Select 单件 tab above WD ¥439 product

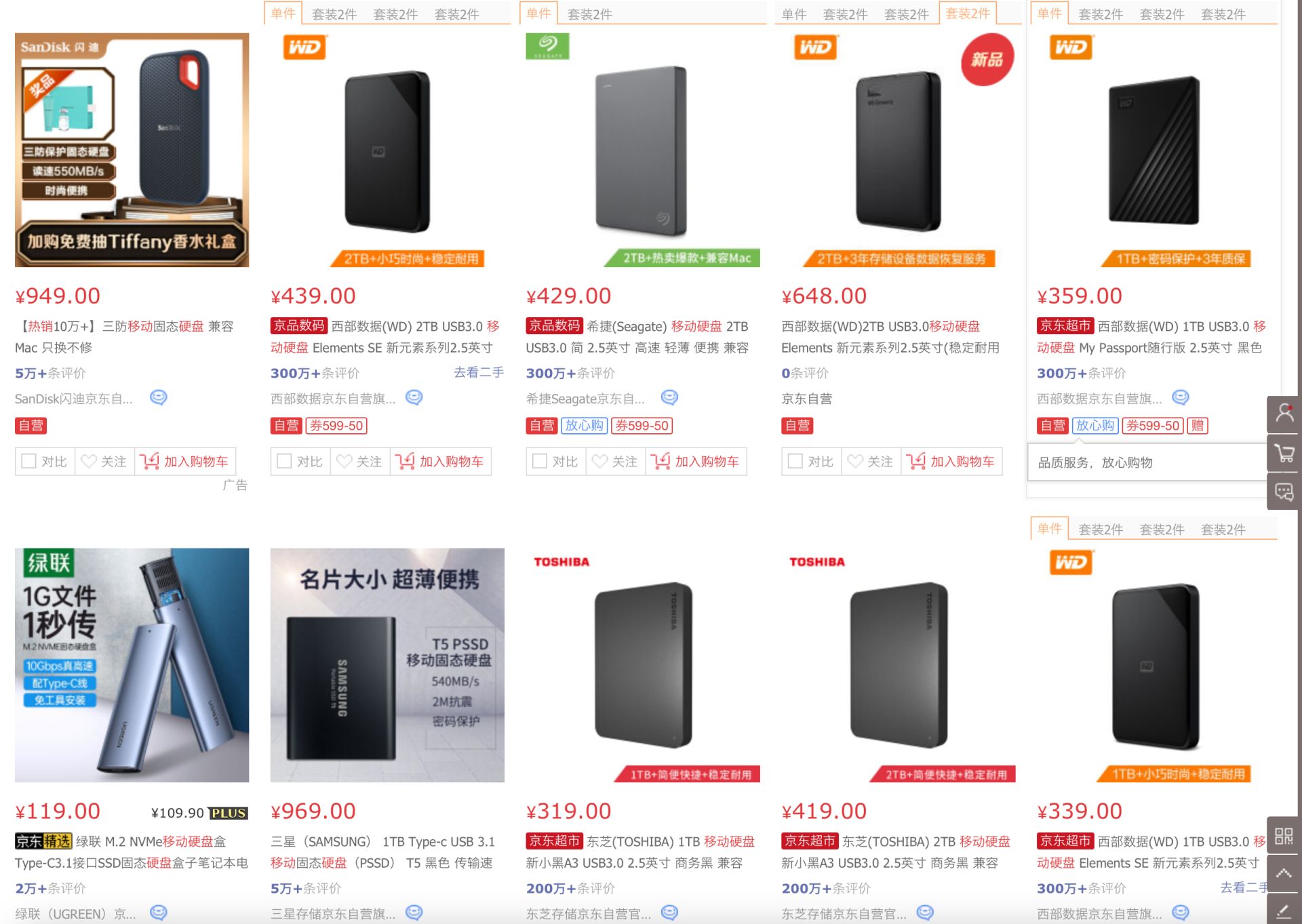(x=283, y=13)
